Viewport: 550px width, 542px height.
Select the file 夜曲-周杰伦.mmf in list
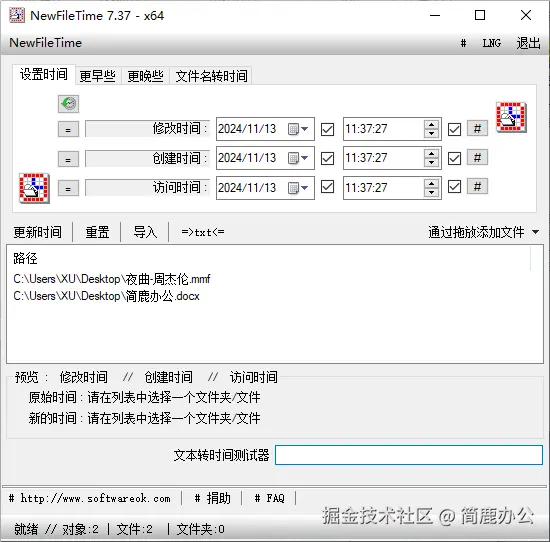click(x=112, y=279)
